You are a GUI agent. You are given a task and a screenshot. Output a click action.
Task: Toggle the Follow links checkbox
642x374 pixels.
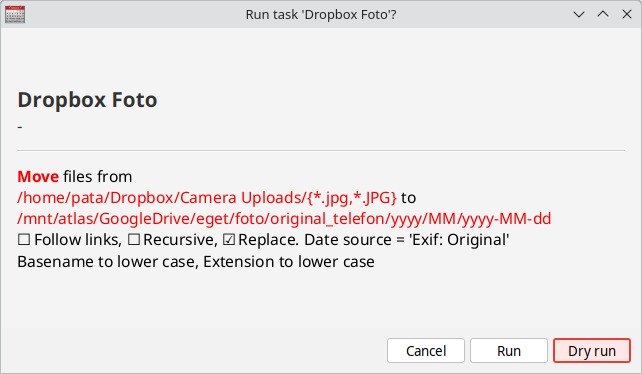(x=24, y=240)
